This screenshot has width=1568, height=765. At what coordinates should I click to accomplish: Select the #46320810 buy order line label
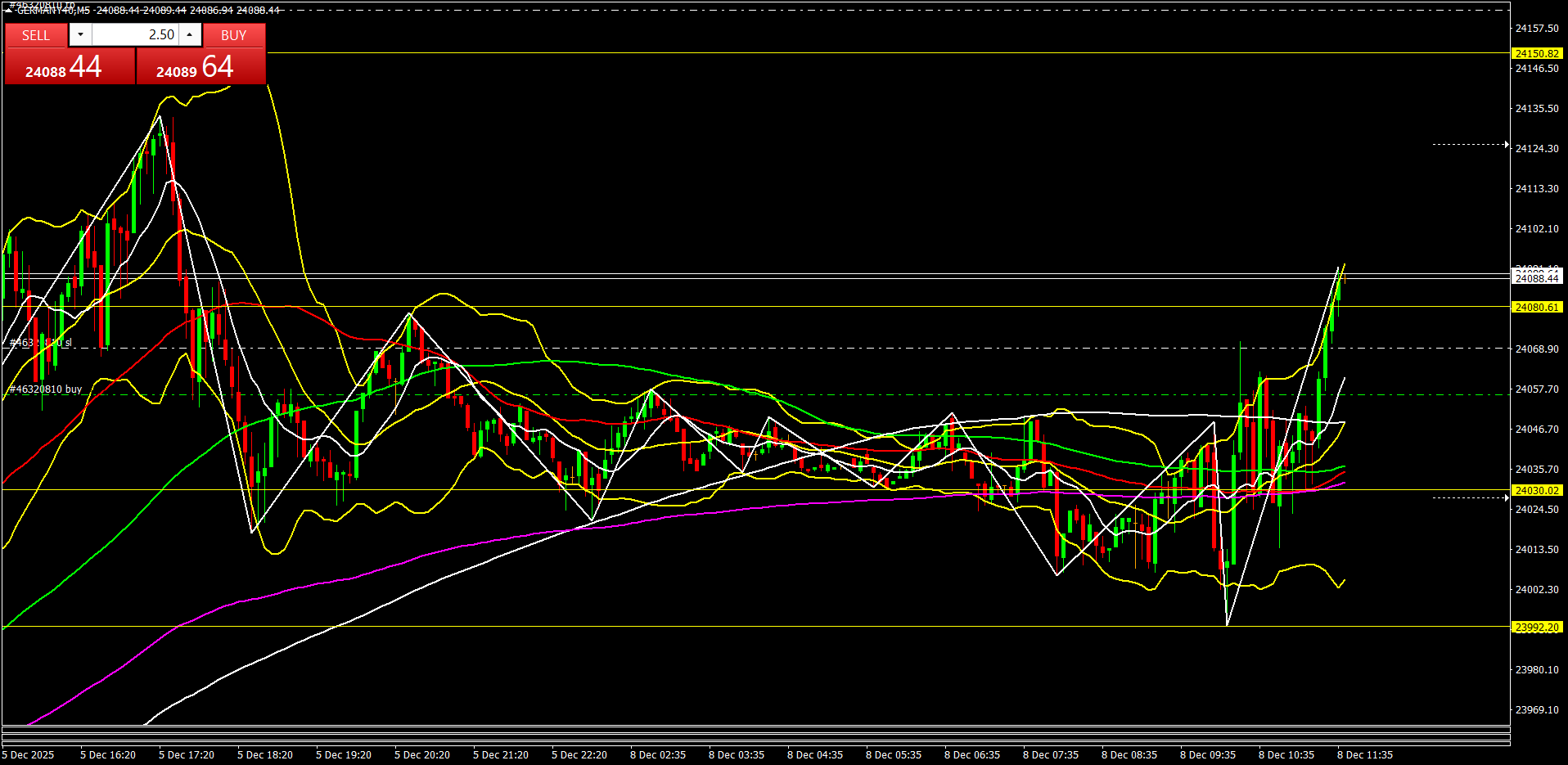tap(46, 389)
